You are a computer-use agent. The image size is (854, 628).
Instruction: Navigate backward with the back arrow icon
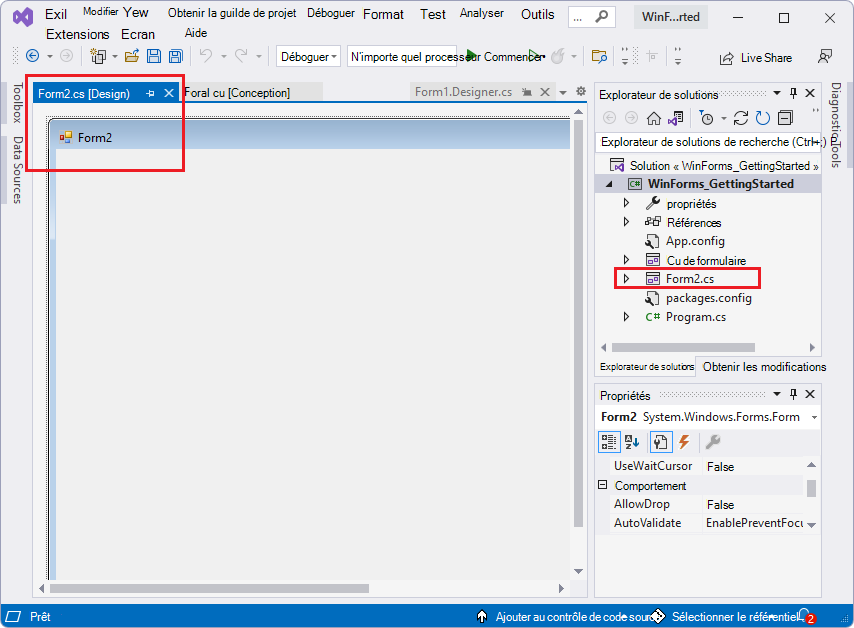[33, 56]
